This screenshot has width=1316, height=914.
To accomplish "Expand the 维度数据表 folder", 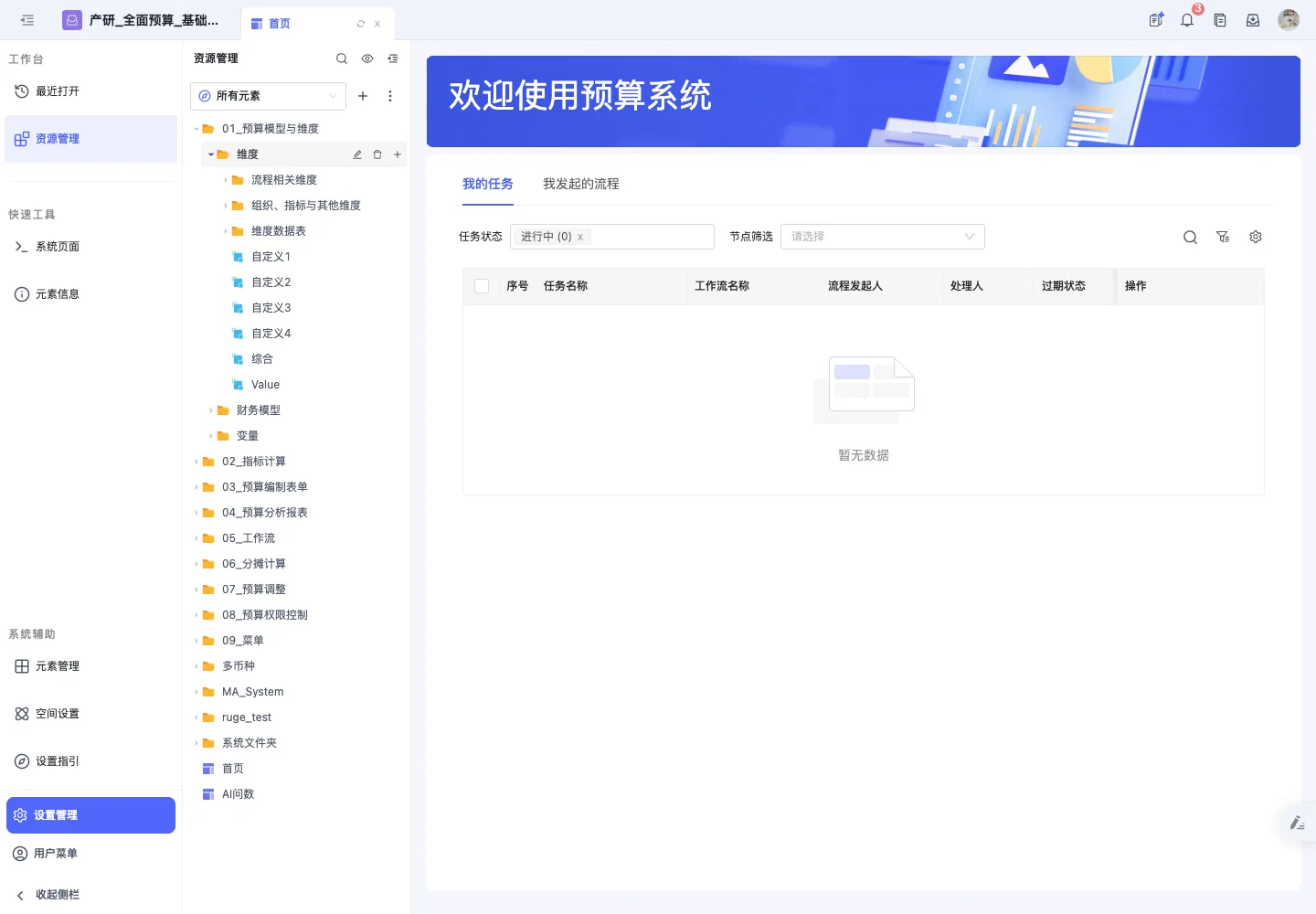I will pyautogui.click(x=226, y=231).
